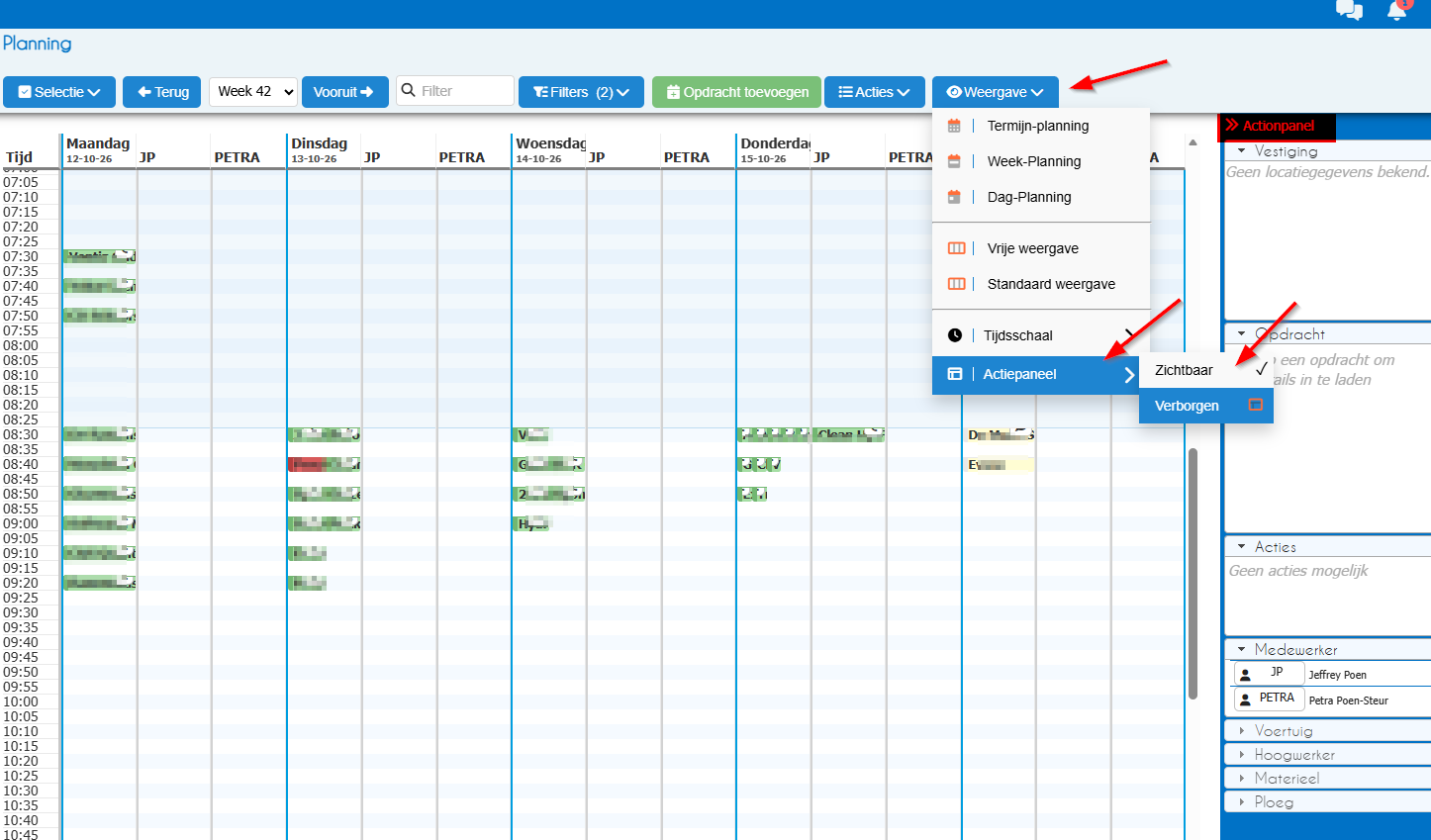Click the columns icon beside Standaard weergave

coord(956,284)
